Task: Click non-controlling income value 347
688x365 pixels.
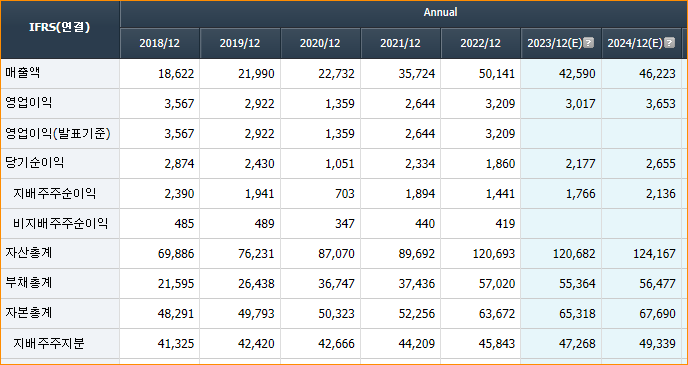Action: (345, 223)
